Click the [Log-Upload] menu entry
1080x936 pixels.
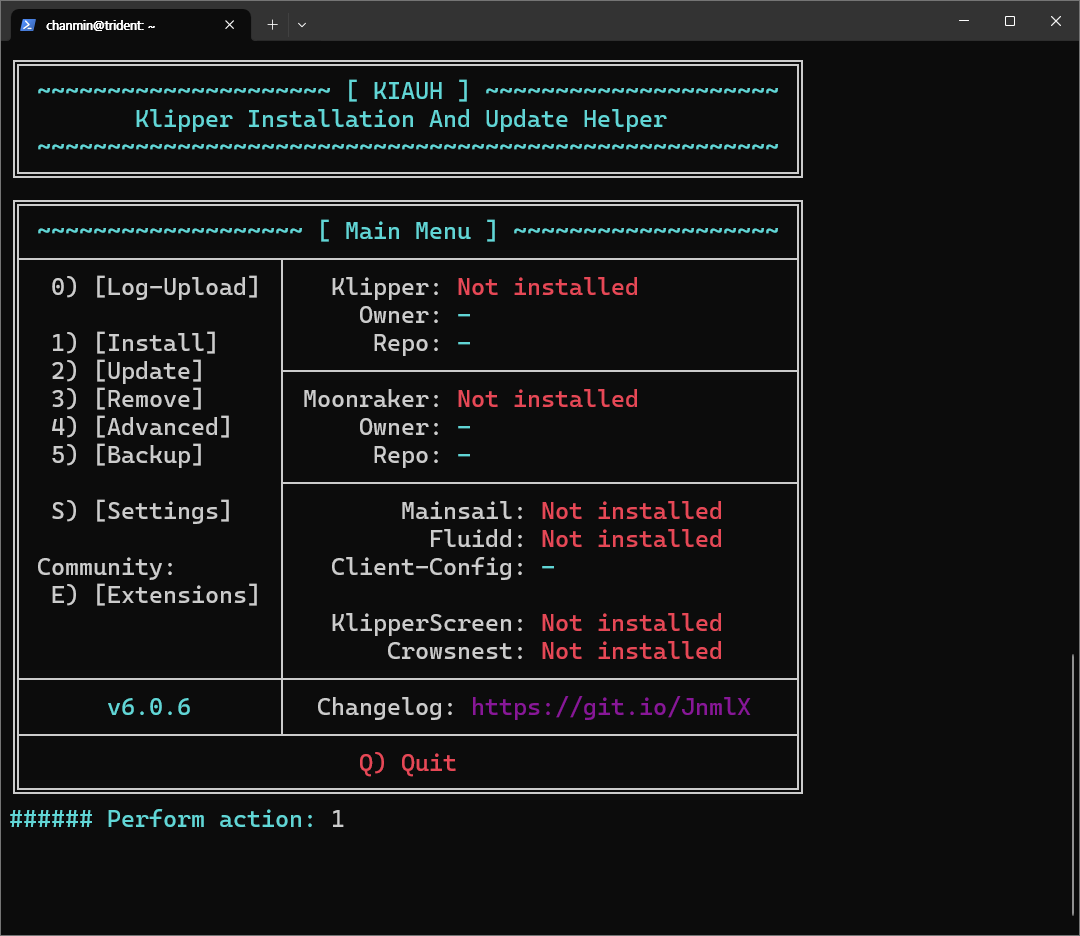click(176, 288)
